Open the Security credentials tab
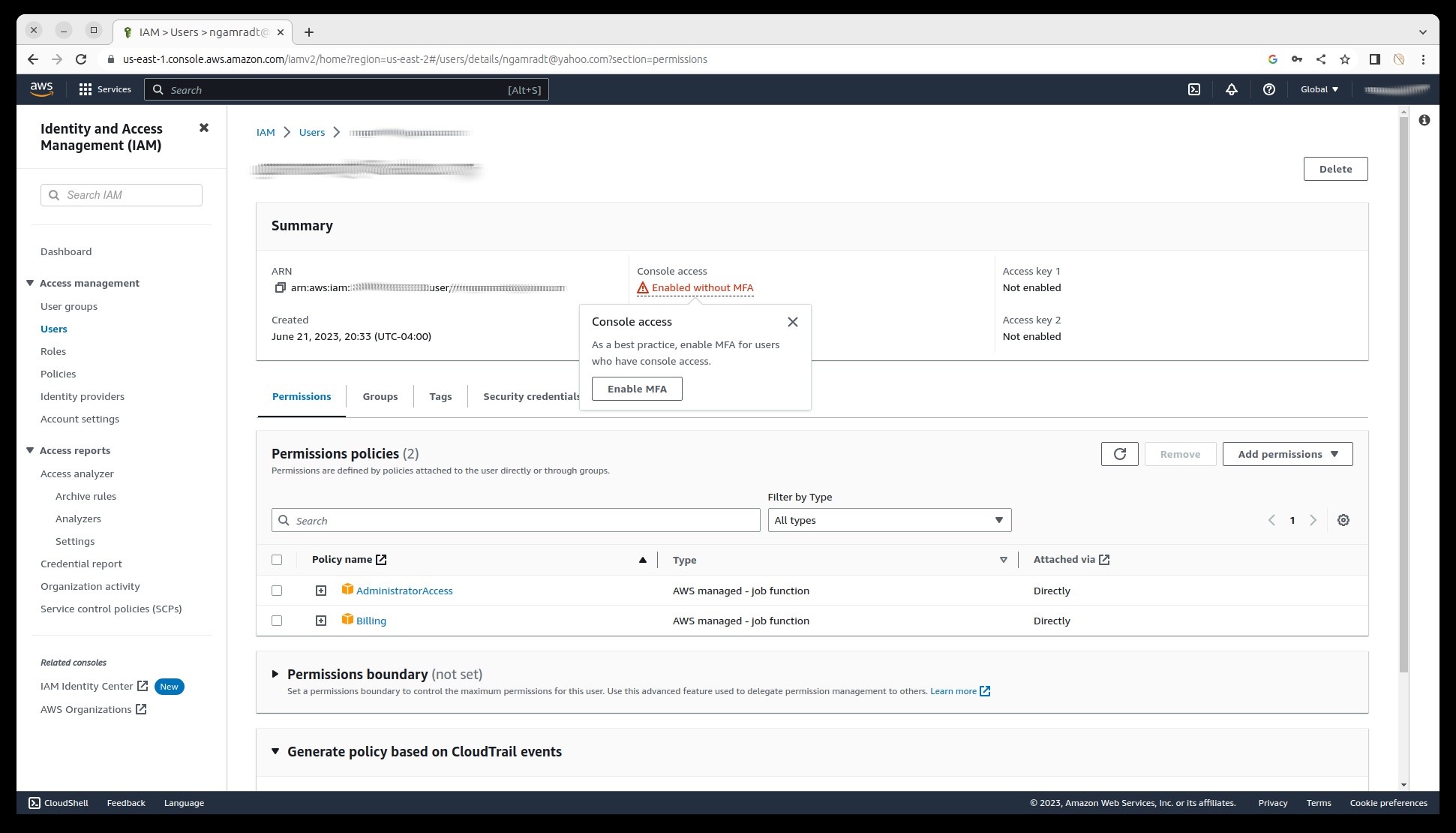 tap(531, 396)
